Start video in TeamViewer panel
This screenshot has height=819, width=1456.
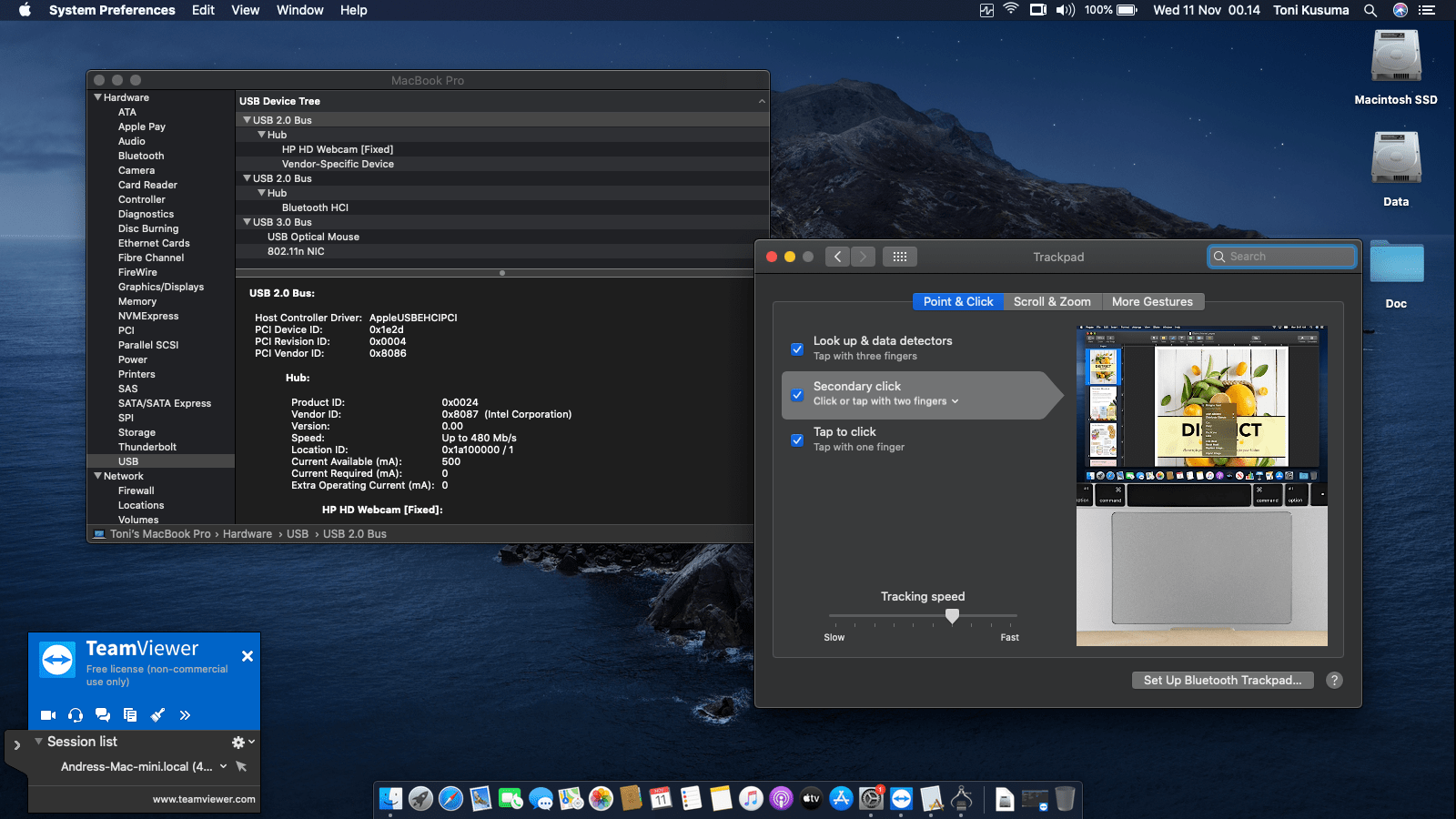click(x=48, y=715)
